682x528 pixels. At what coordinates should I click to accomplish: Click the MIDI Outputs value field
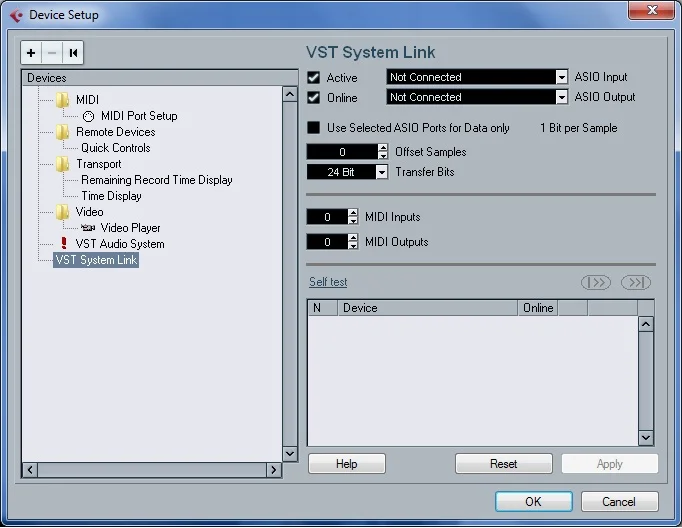tap(328, 242)
